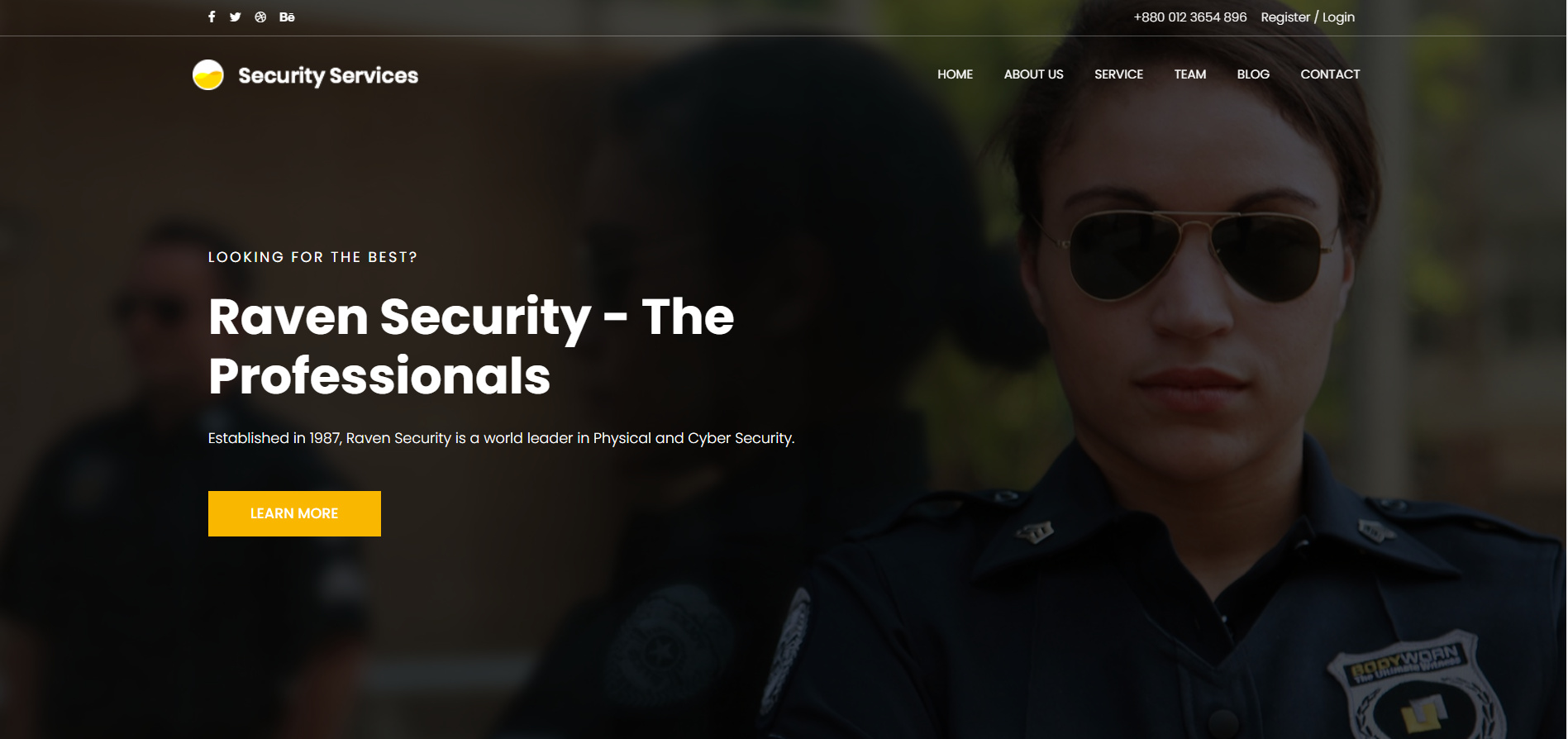
Task: Open the ABOUT US menu item
Action: pyautogui.click(x=1033, y=74)
